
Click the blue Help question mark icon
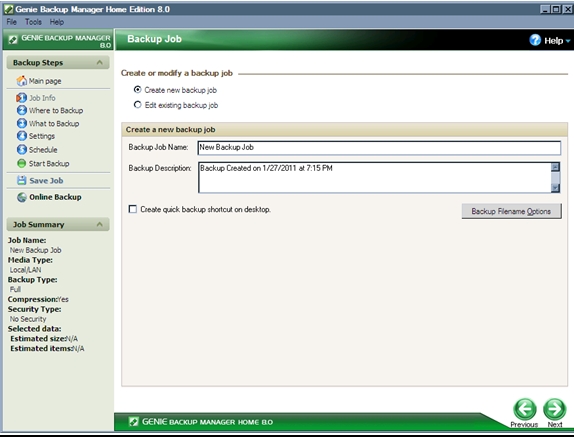point(535,40)
